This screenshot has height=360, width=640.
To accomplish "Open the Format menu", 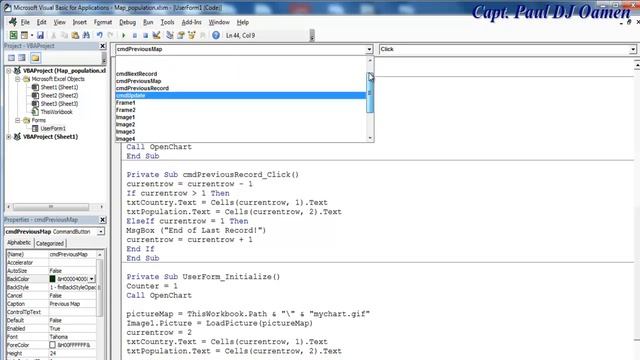I will 103,22.
